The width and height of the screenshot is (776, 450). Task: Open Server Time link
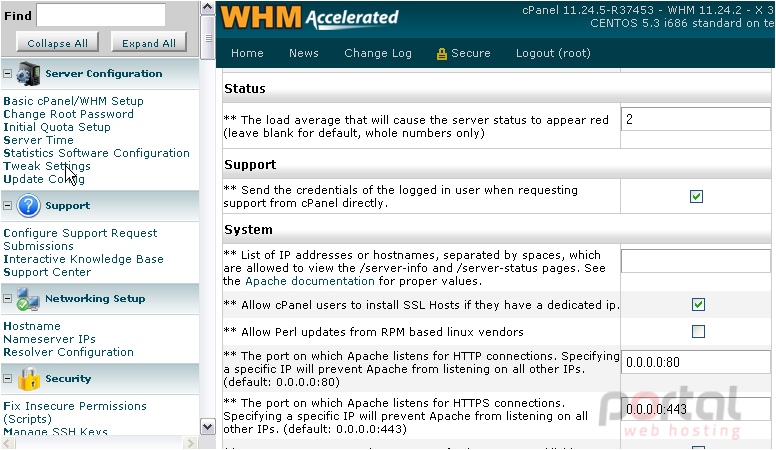point(38,140)
